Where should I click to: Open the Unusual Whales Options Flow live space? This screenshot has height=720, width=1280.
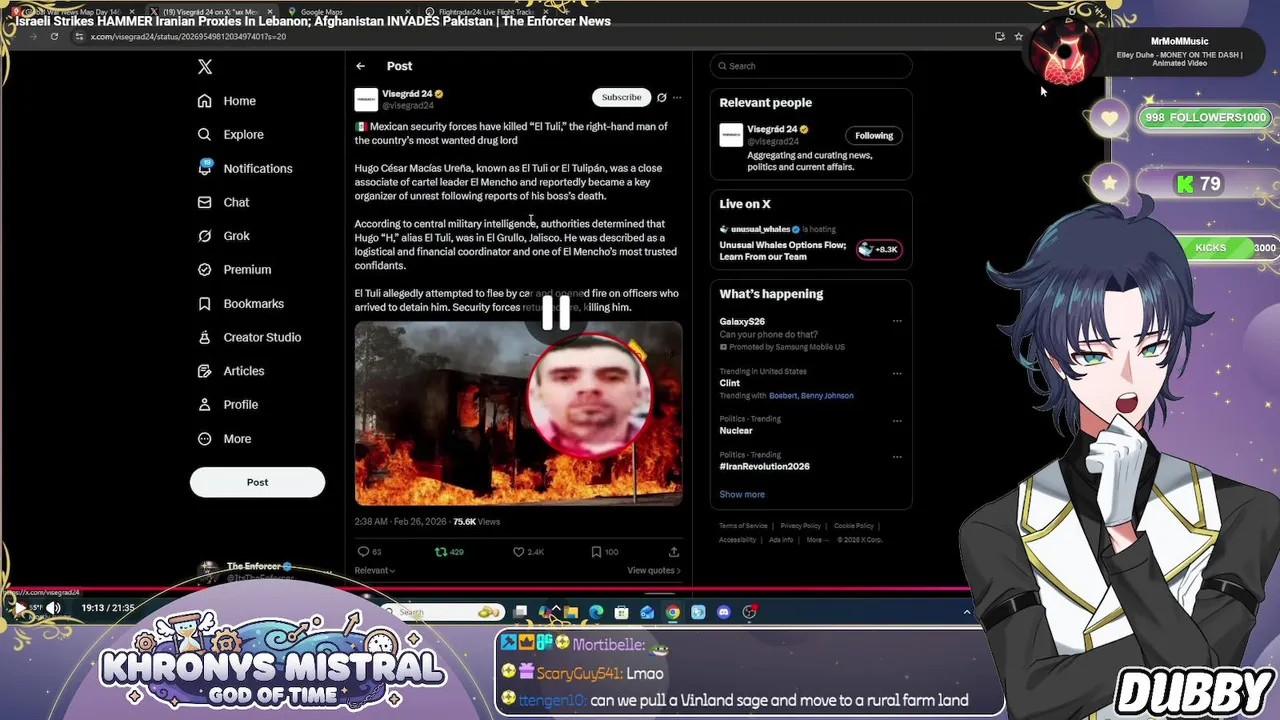pyautogui.click(x=783, y=251)
